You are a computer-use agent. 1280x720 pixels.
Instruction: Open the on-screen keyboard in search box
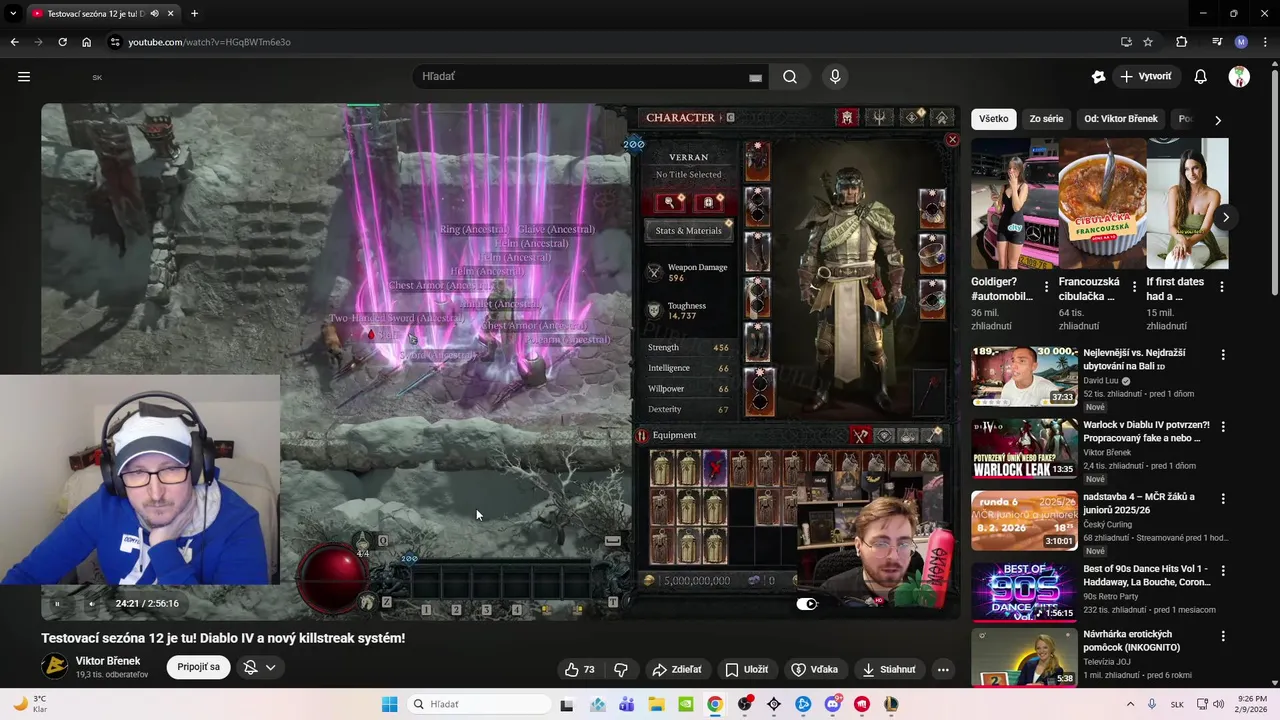[x=755, y=77]
